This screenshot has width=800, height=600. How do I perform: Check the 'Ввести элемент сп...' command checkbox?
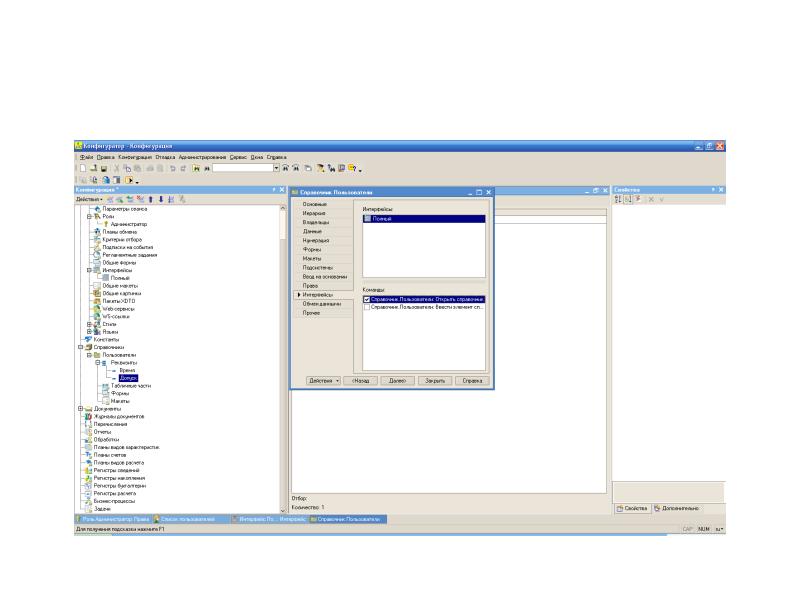366,307
